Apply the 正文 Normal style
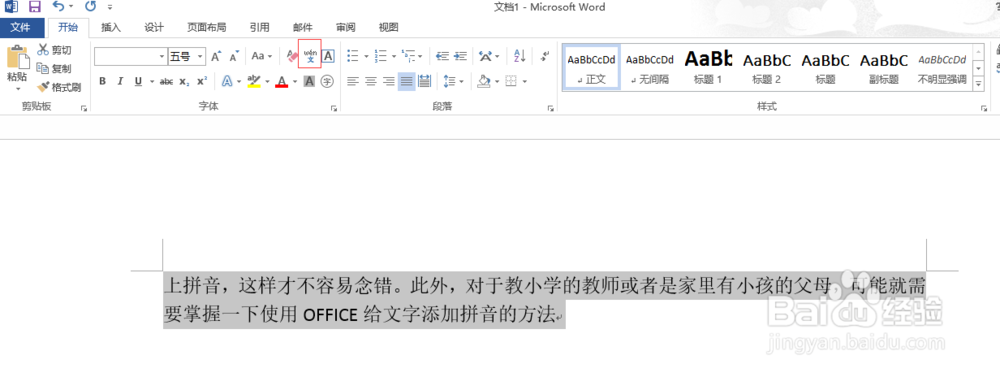 (x=592, y=67)
